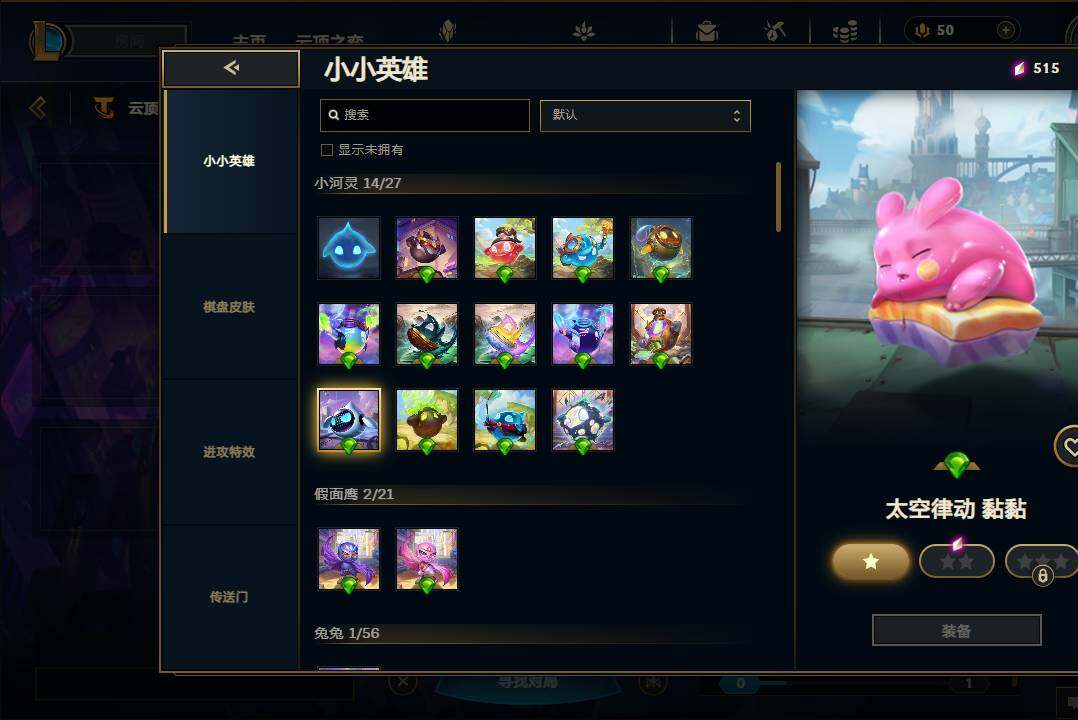
Task: Open the store coins icon in top bar
Action: point(845,31)
